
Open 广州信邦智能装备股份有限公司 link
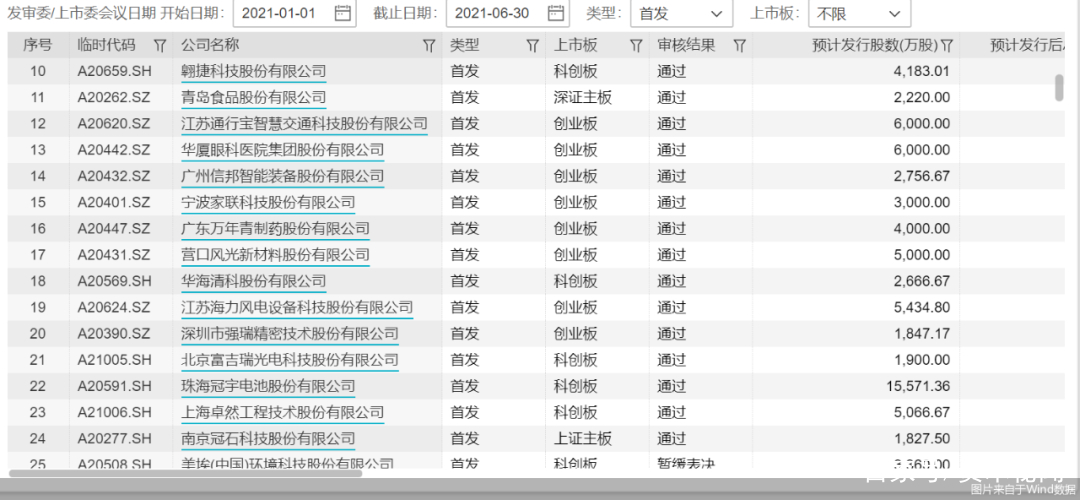[282, 176]
